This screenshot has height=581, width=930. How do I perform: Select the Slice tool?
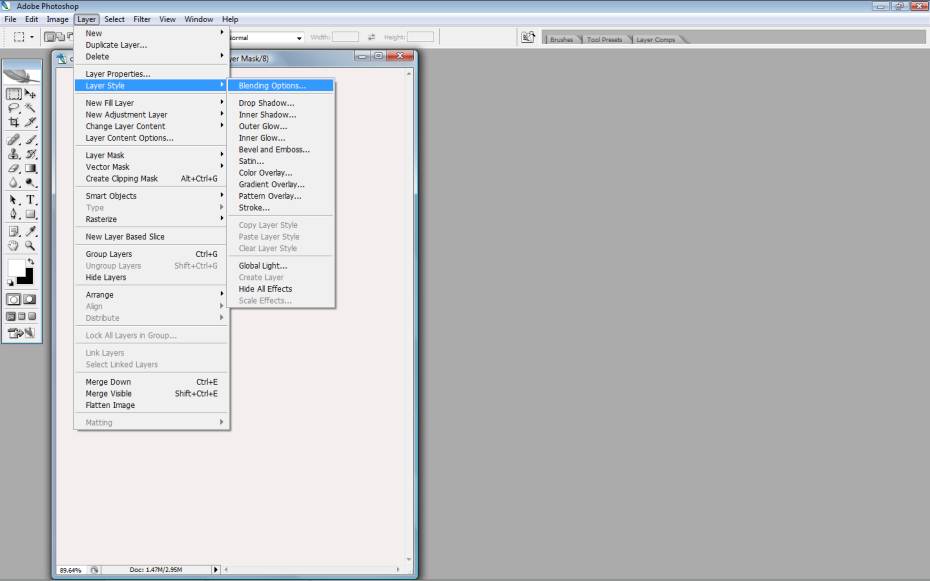pyautogui.click(x=30, y=123)
